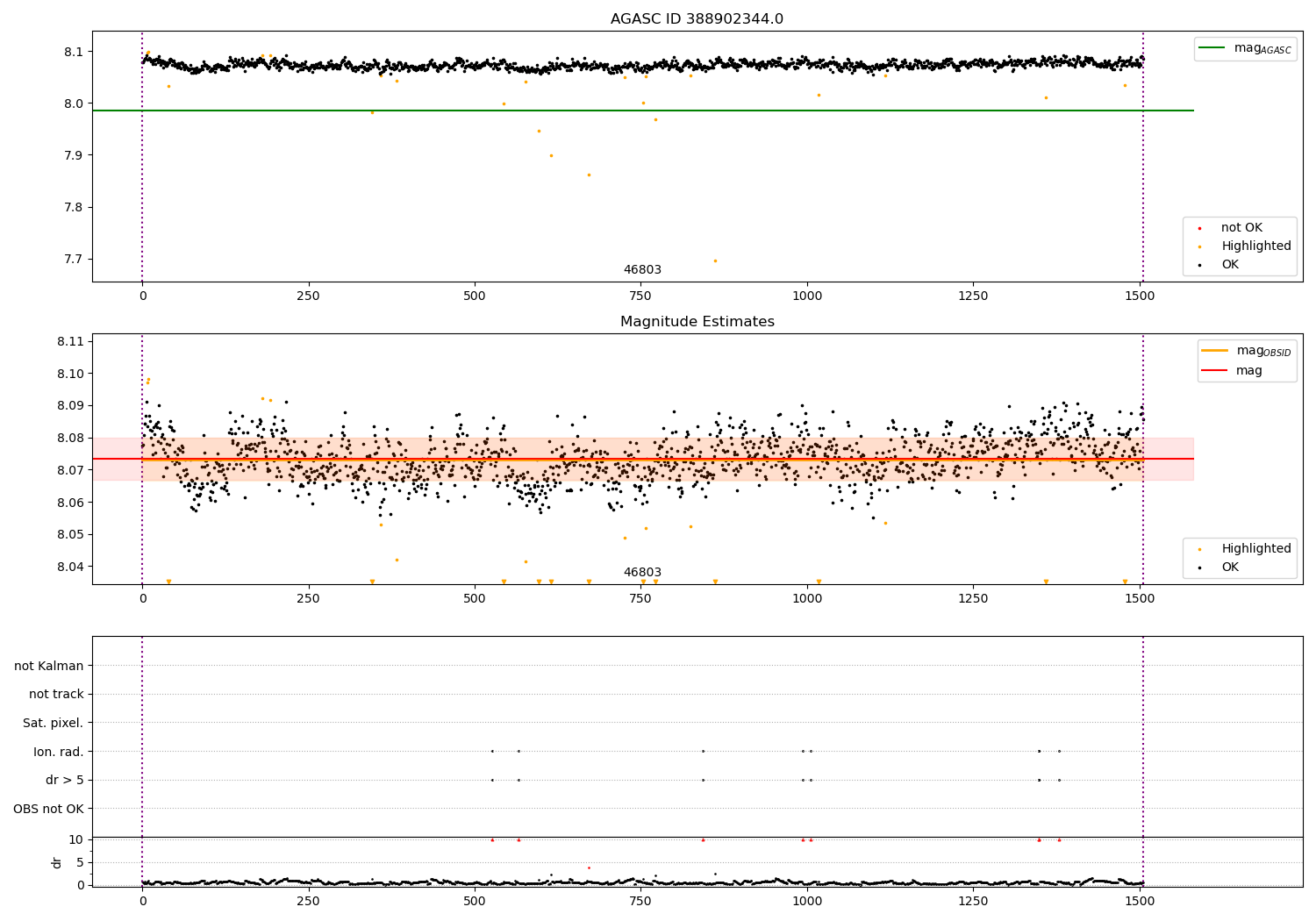Click the 1000 x-axis tick under the bottom plot
Screen dimensions: 1316x921
(807, 901)
